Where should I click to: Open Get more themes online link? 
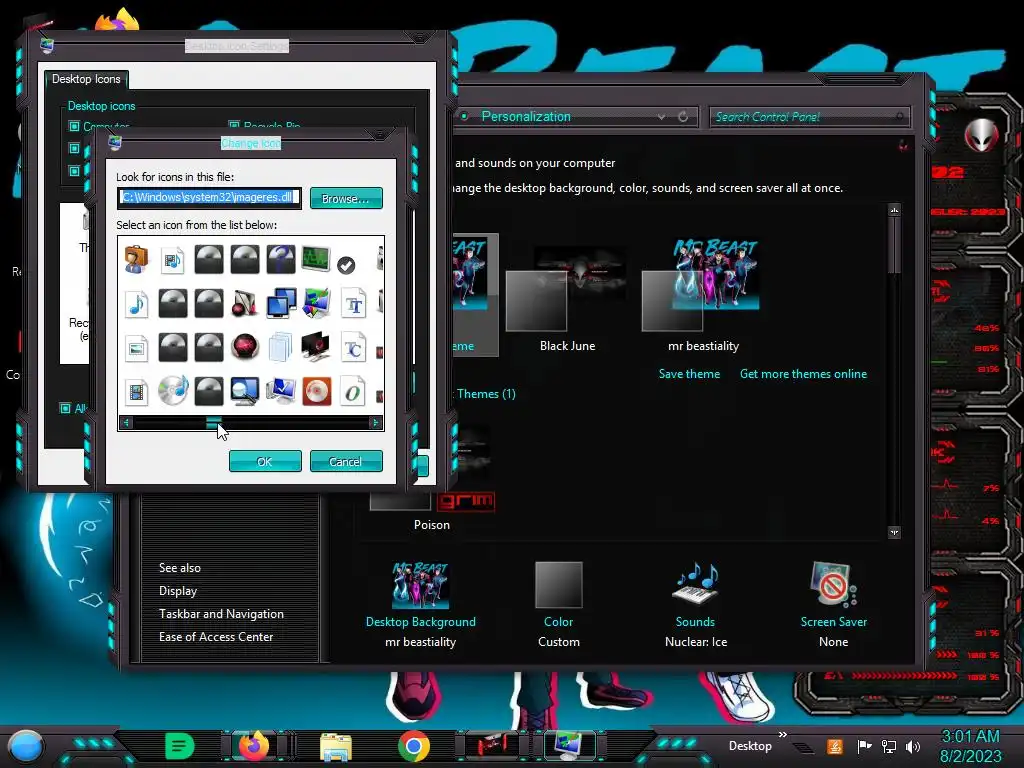(803, 374)
